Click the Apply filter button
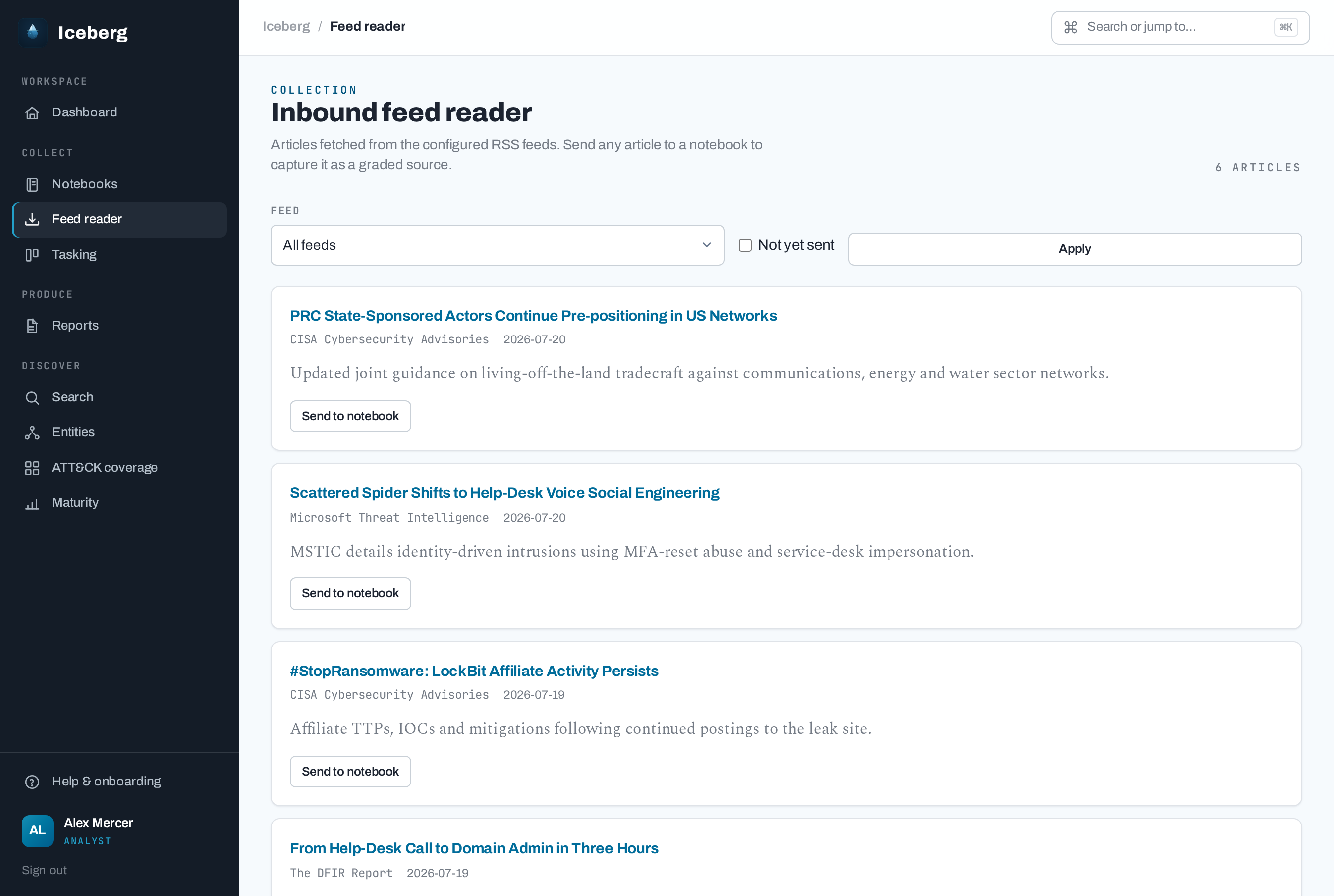Image resolution: width=1334 pixels, height=896 pixels. (1075, 249)
